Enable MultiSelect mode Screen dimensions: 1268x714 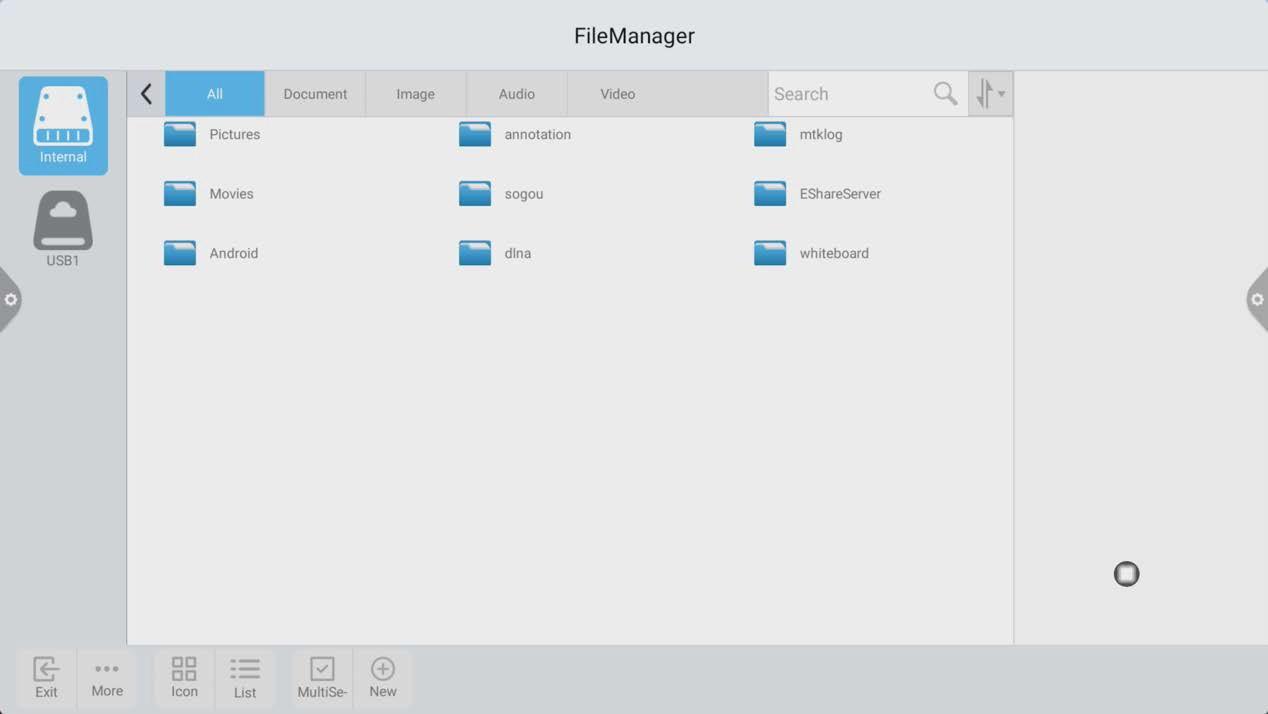(322, 677)
